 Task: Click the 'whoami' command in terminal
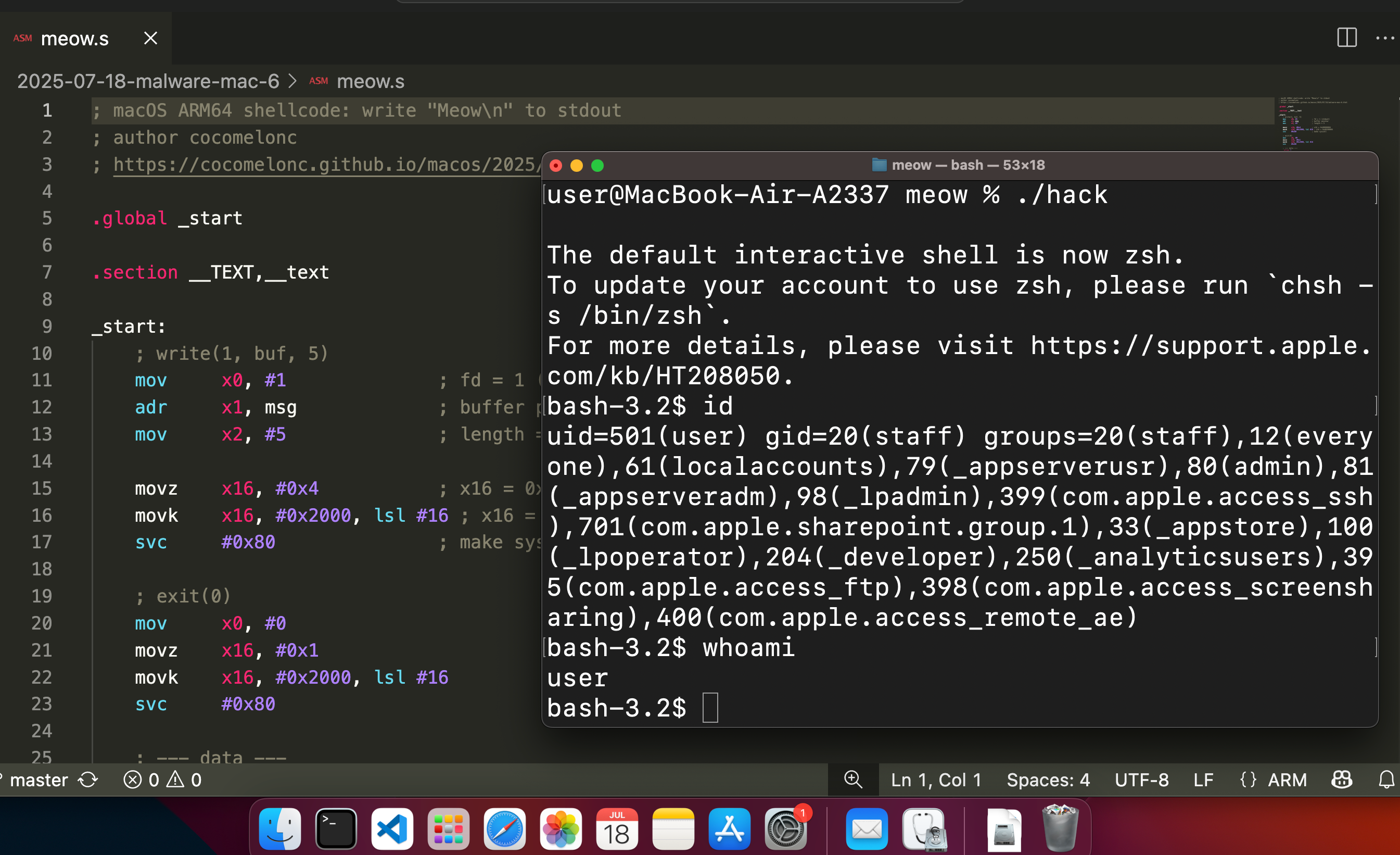point(748,648)
